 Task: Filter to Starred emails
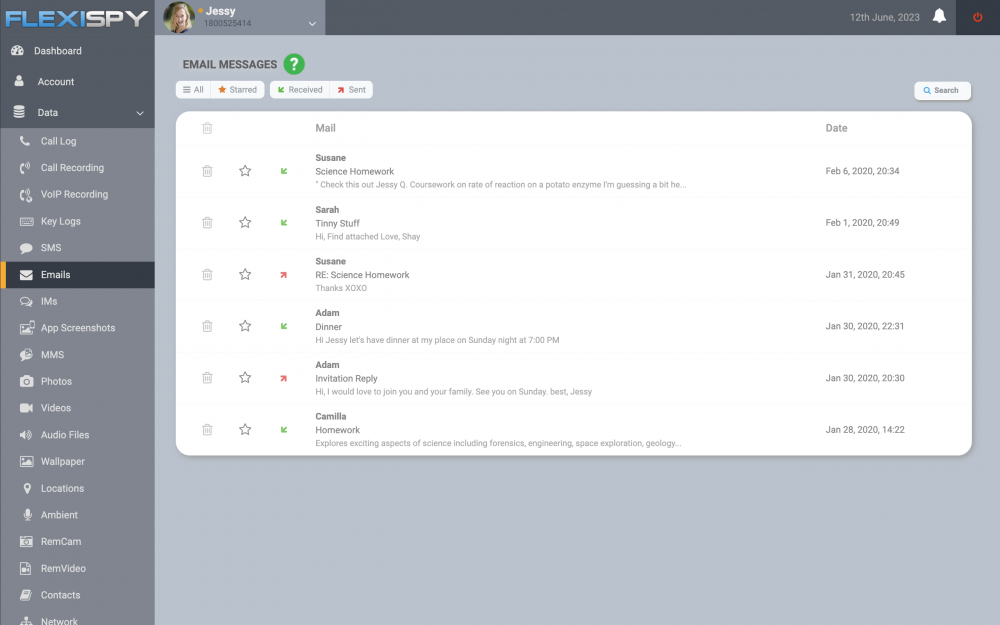click(237, 90)
